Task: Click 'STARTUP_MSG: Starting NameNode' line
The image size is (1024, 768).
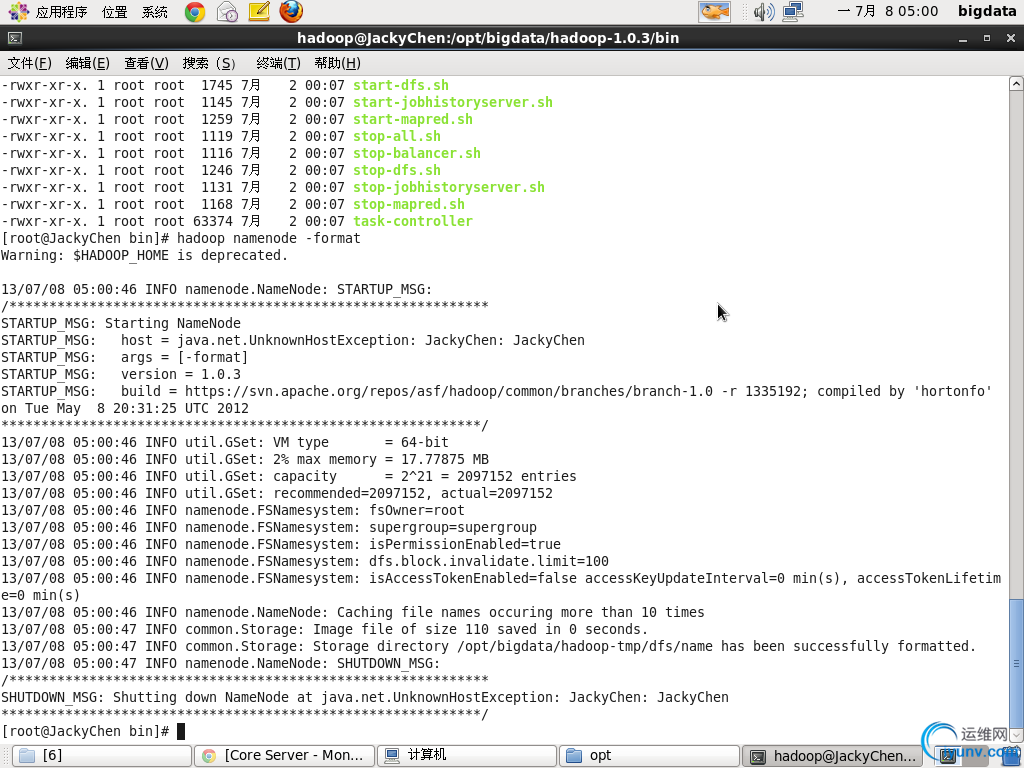Action: pos(121,323)
